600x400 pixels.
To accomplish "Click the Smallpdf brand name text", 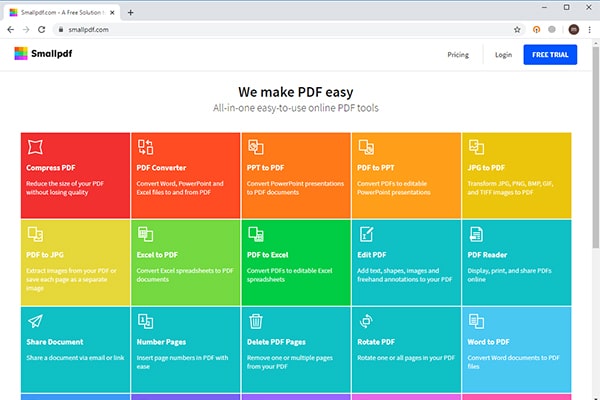I will click(52, 54).
